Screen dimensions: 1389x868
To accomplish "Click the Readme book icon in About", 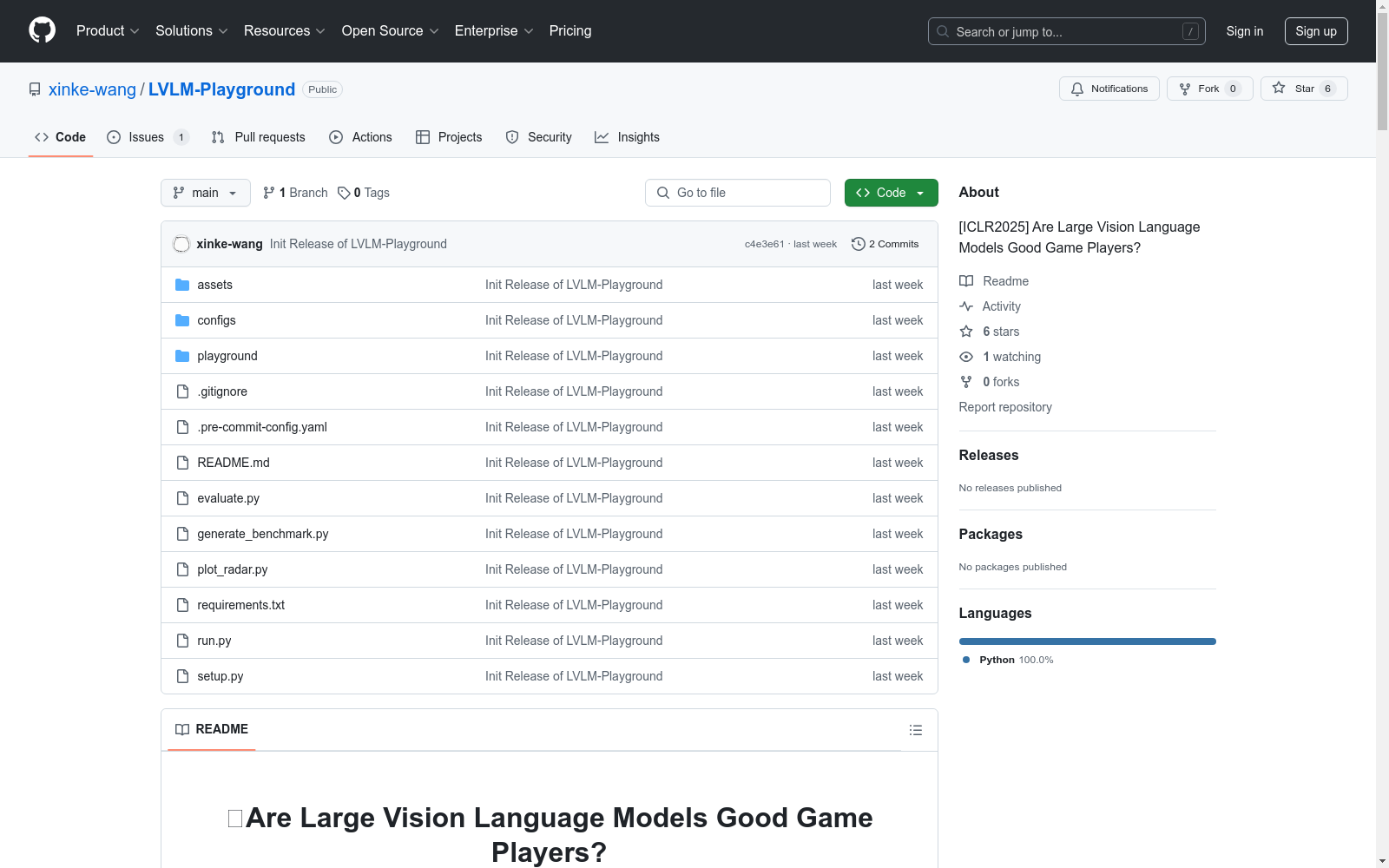I will 966,281.
